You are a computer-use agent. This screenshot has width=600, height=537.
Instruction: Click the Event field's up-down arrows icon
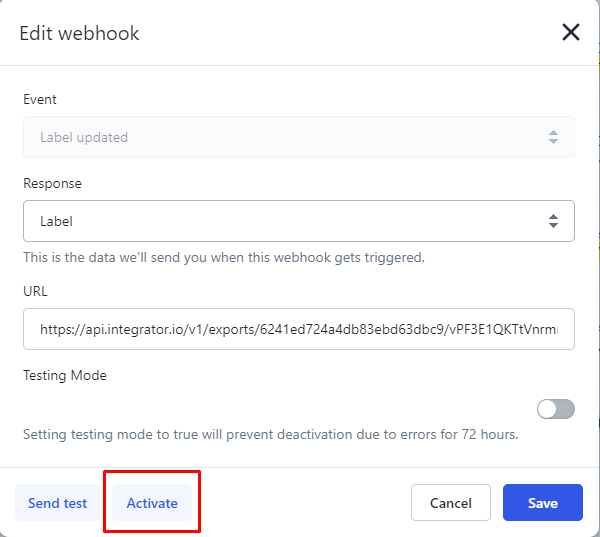(x=553, y=137)
